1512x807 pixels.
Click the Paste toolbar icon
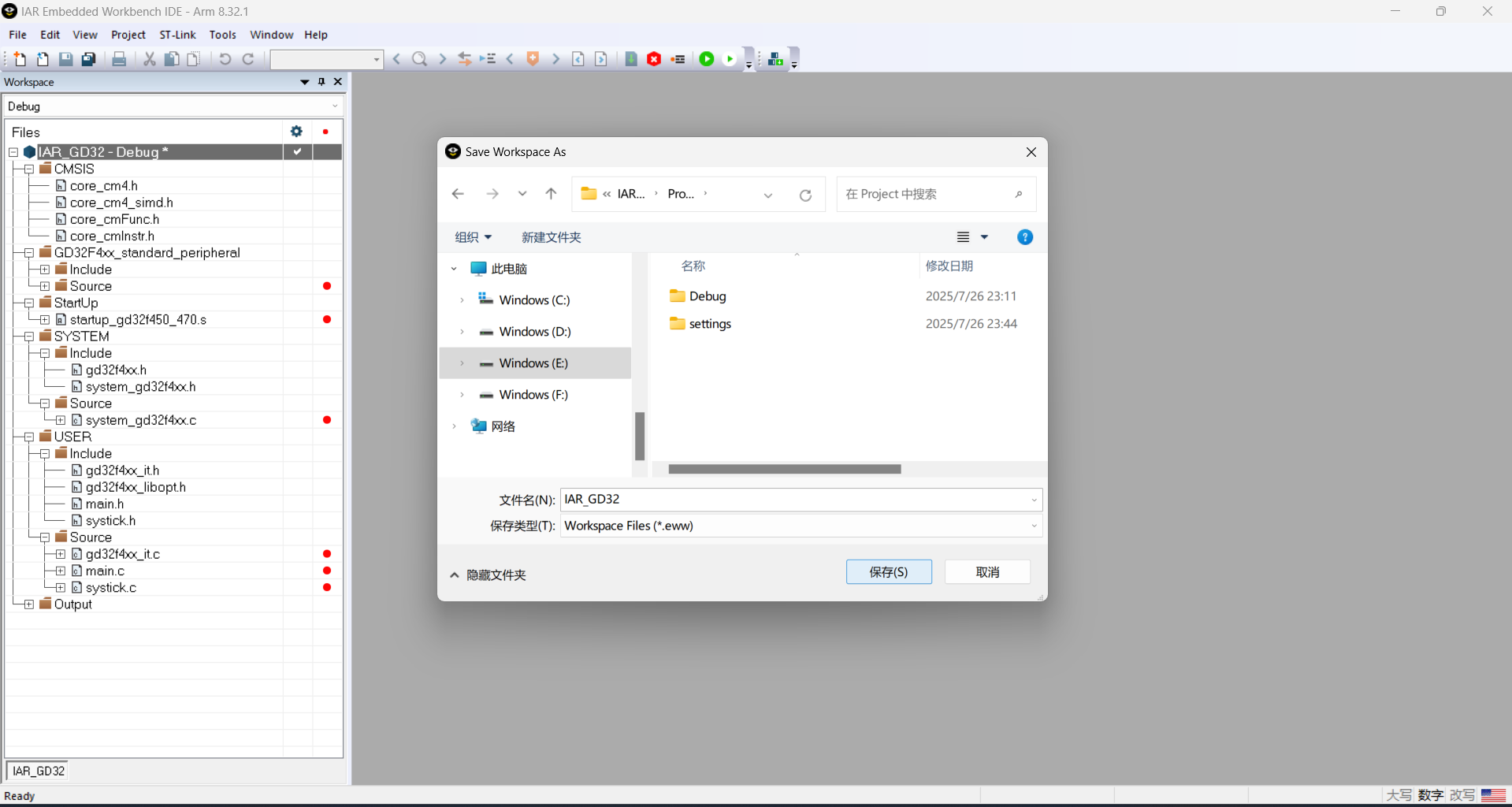pyautogui.click(x=193, y=59)
